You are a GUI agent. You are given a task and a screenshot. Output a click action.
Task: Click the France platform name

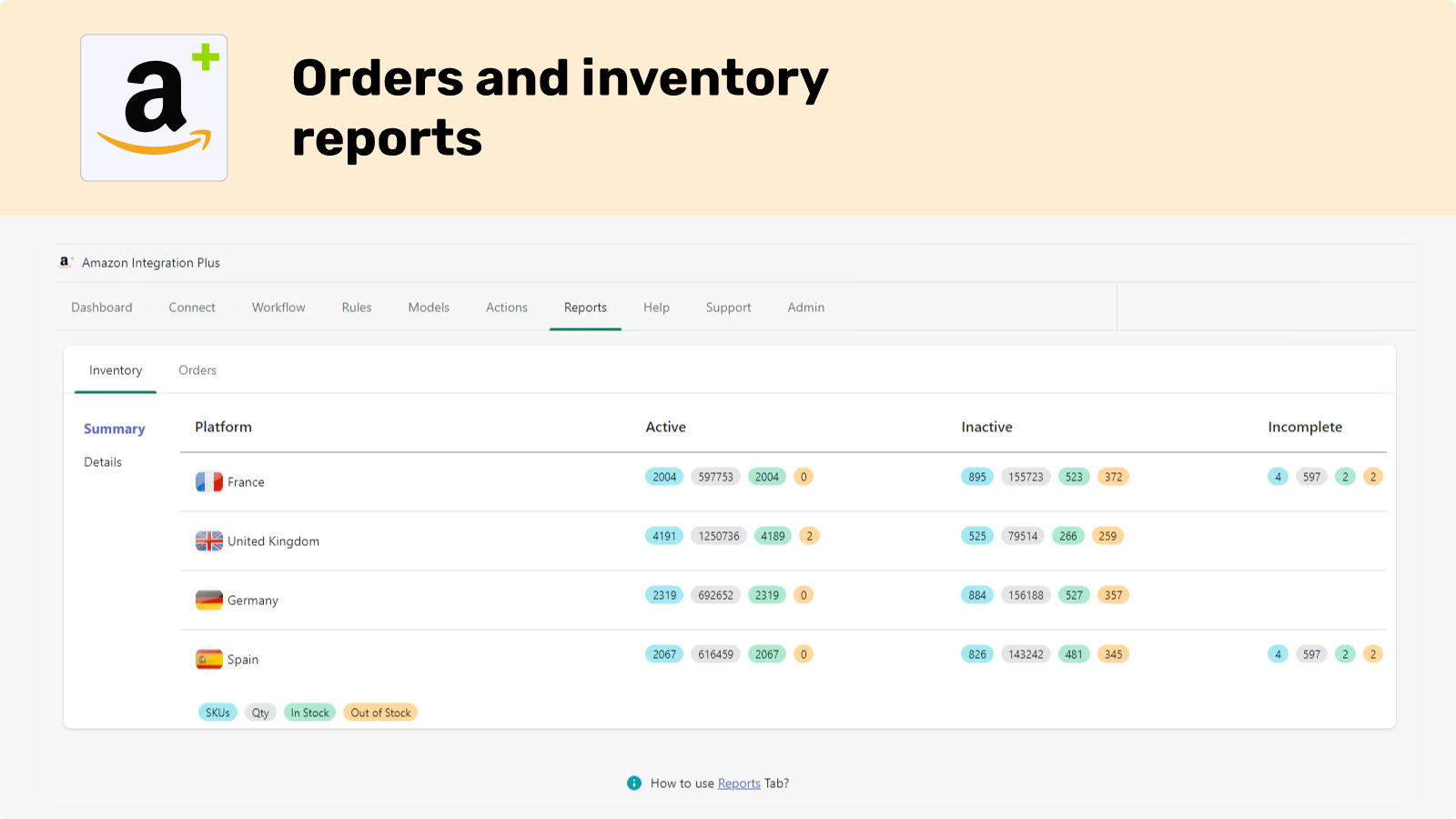(246, 482)
